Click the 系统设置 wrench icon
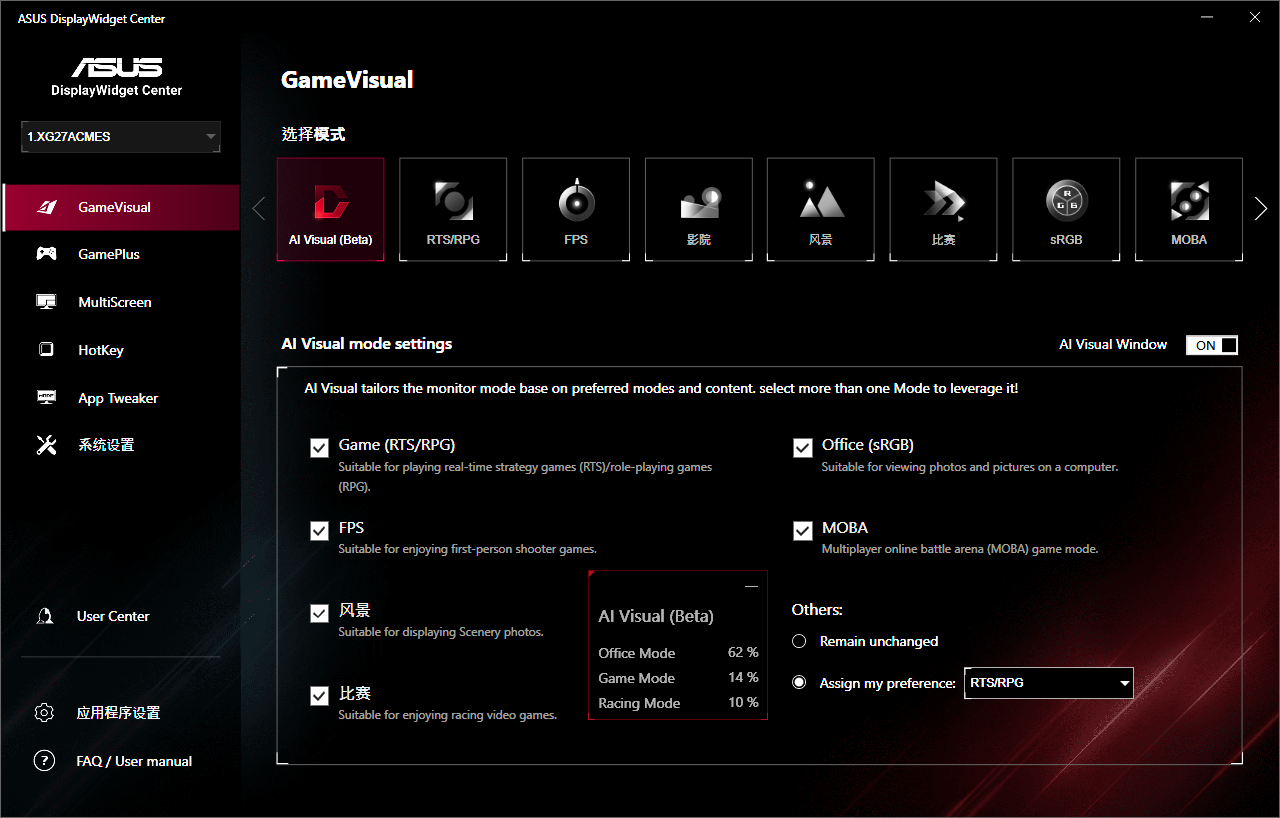1280x818 pixels. pyautogui.click(x=46, y=445)
